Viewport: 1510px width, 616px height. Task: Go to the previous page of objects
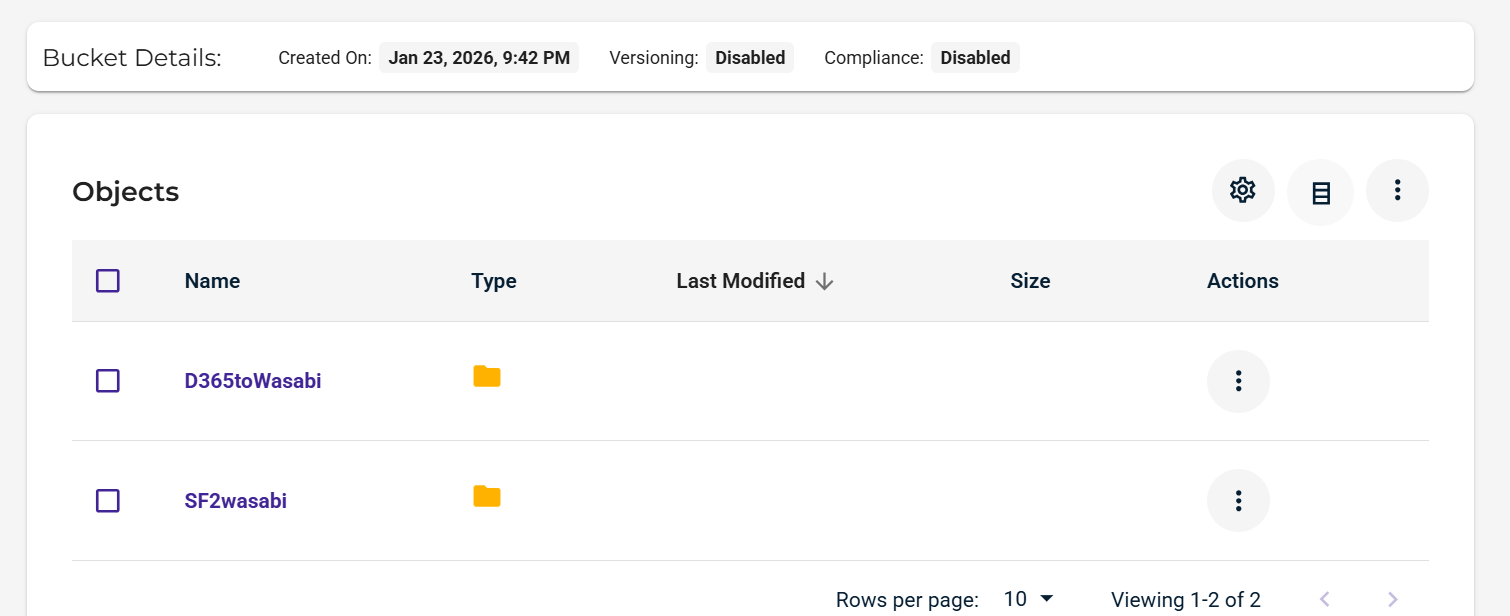pyautogui.click(x=1325, y=599)
